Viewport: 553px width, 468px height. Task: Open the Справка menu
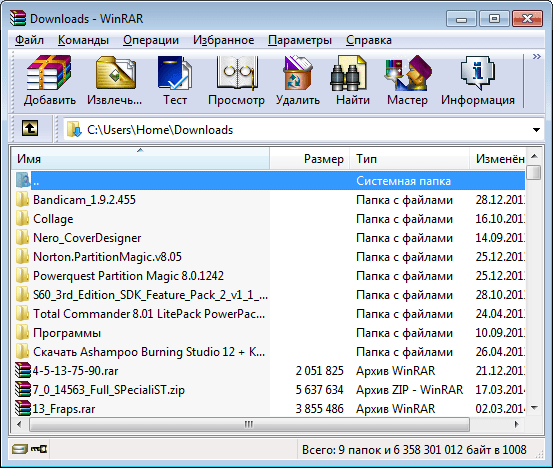[x=369, y=40]
